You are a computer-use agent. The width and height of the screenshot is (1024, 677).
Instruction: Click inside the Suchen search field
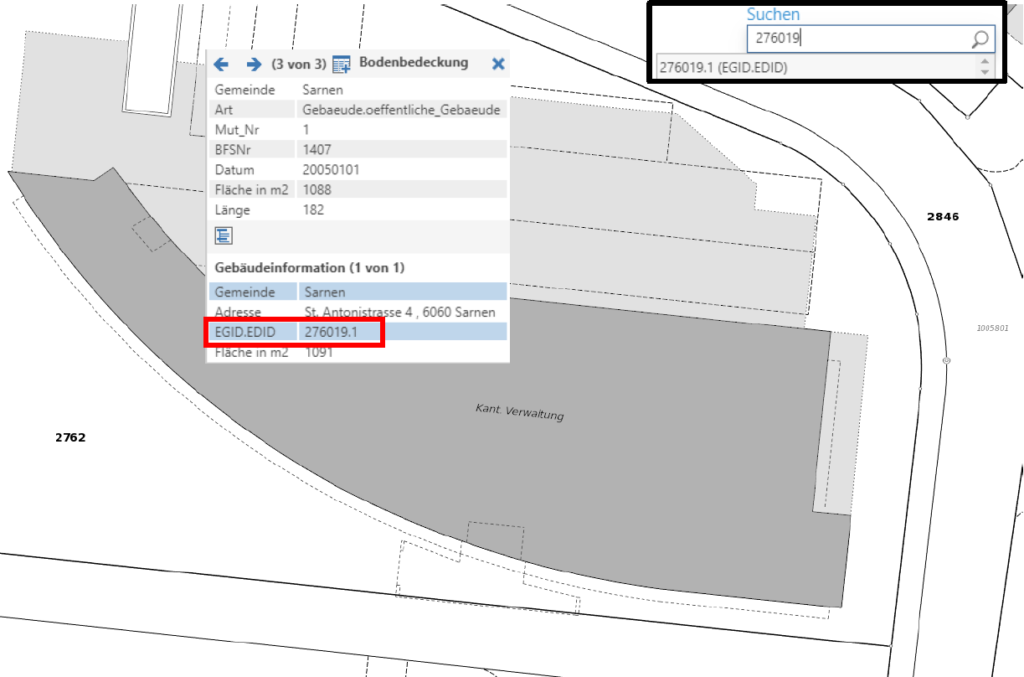(855, 39)
